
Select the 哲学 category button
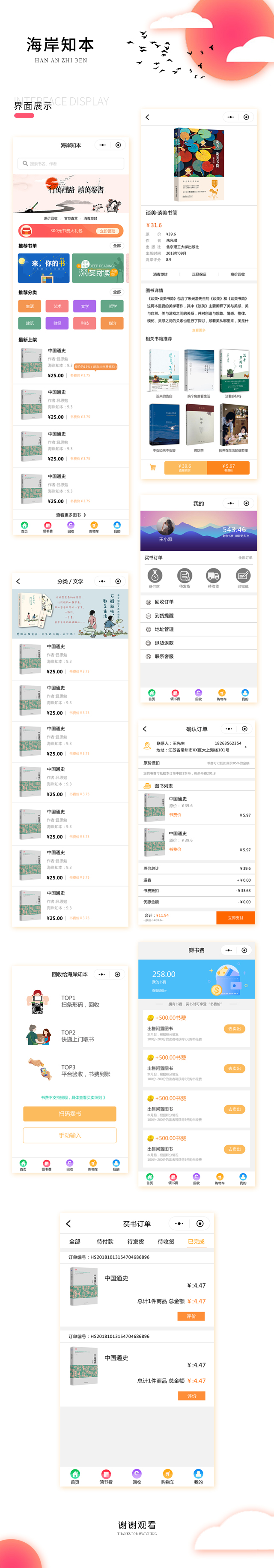tap(113, 306)
